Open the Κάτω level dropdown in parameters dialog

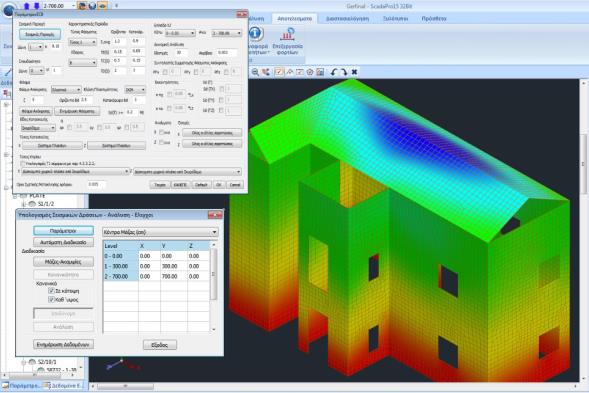(180, 33)
